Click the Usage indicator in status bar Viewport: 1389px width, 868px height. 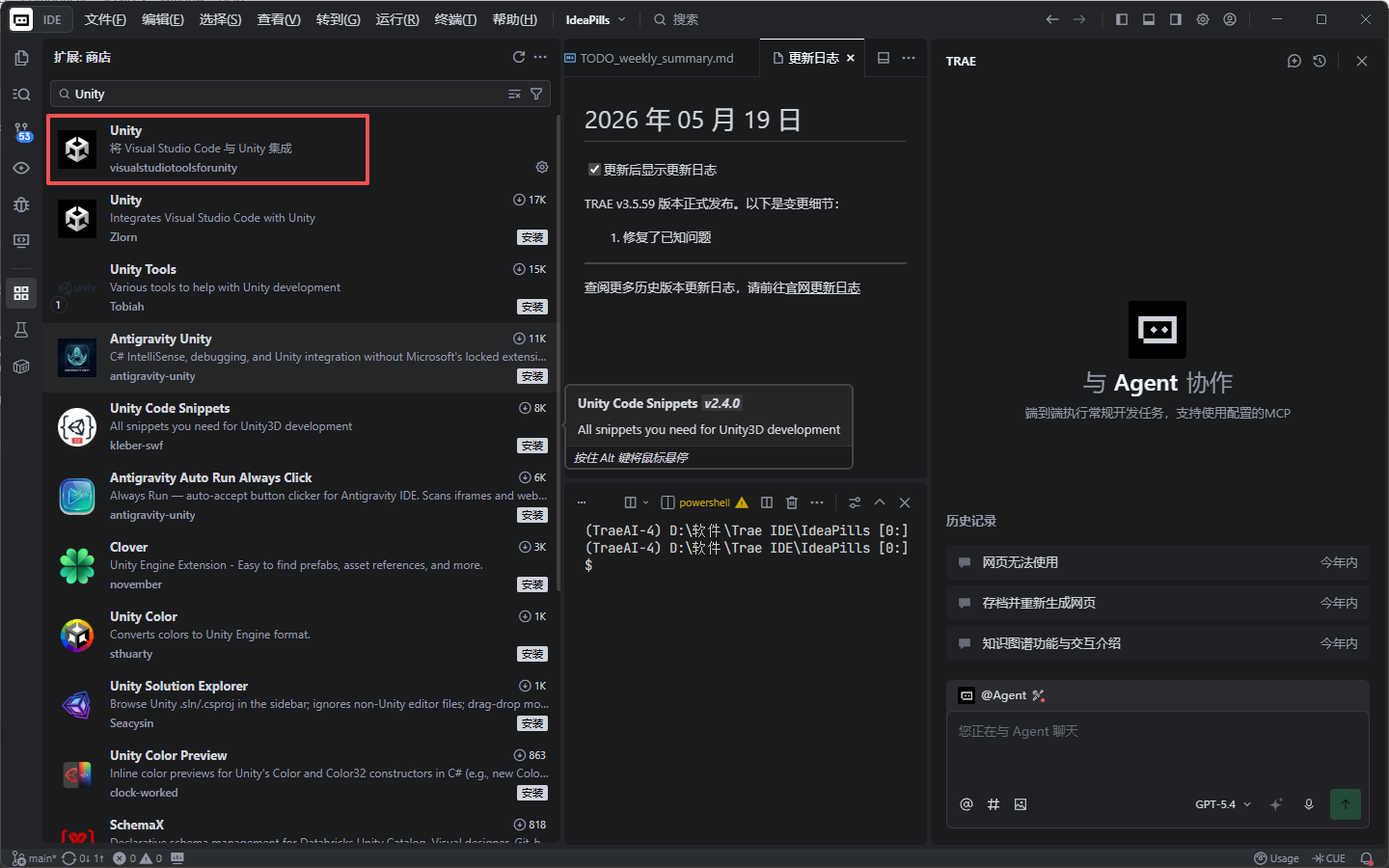click(x=1276, y=858)
